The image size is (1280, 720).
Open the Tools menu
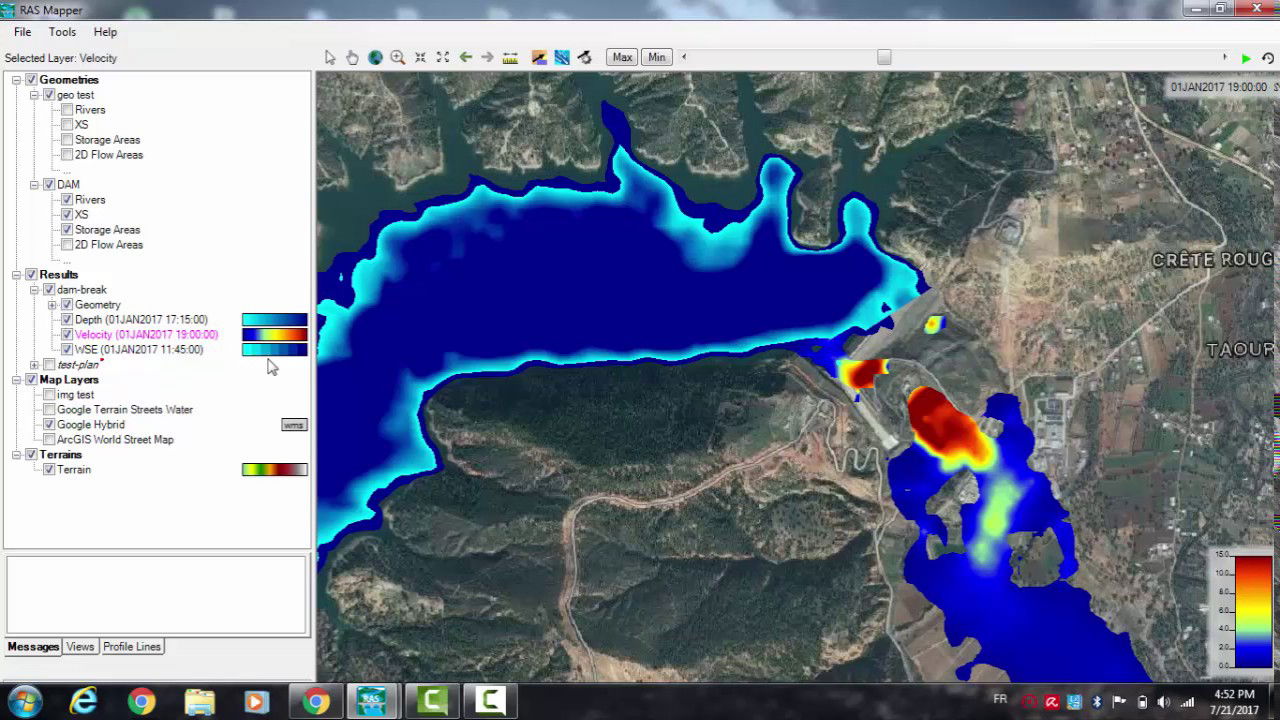(62, 32)
